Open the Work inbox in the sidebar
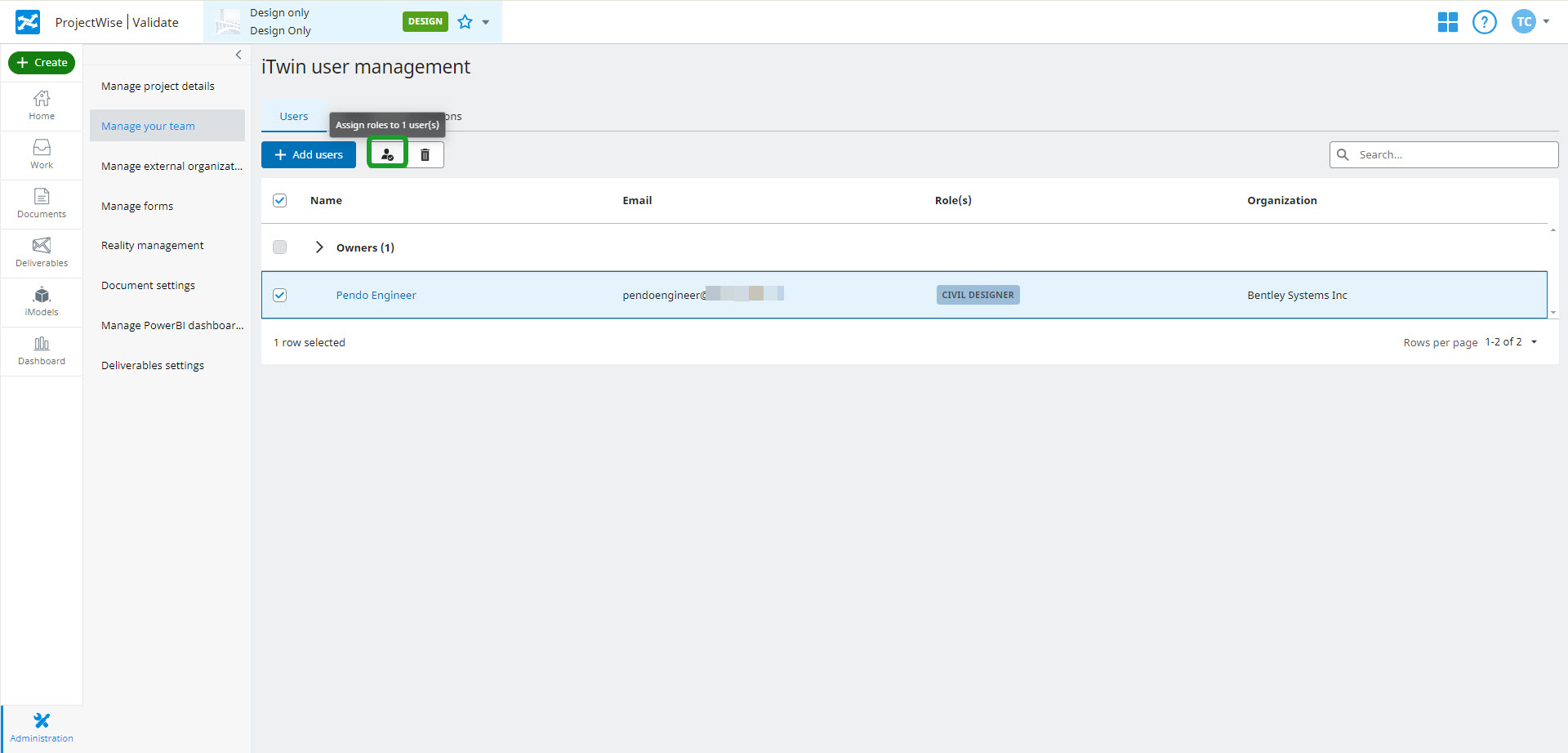1568x753 pixels. [42, 154]
